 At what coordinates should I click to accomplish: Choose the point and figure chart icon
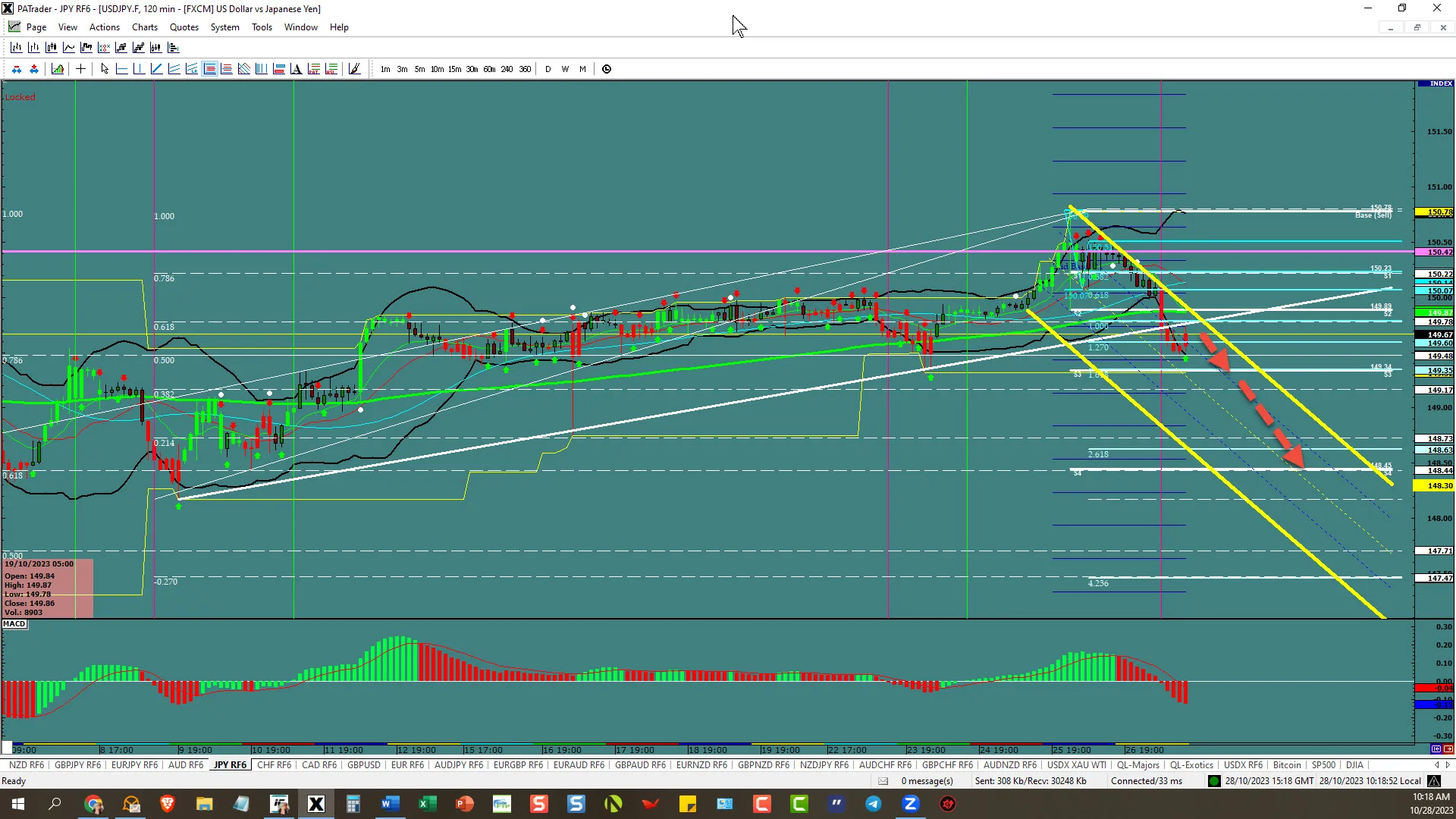click(104, 47)
